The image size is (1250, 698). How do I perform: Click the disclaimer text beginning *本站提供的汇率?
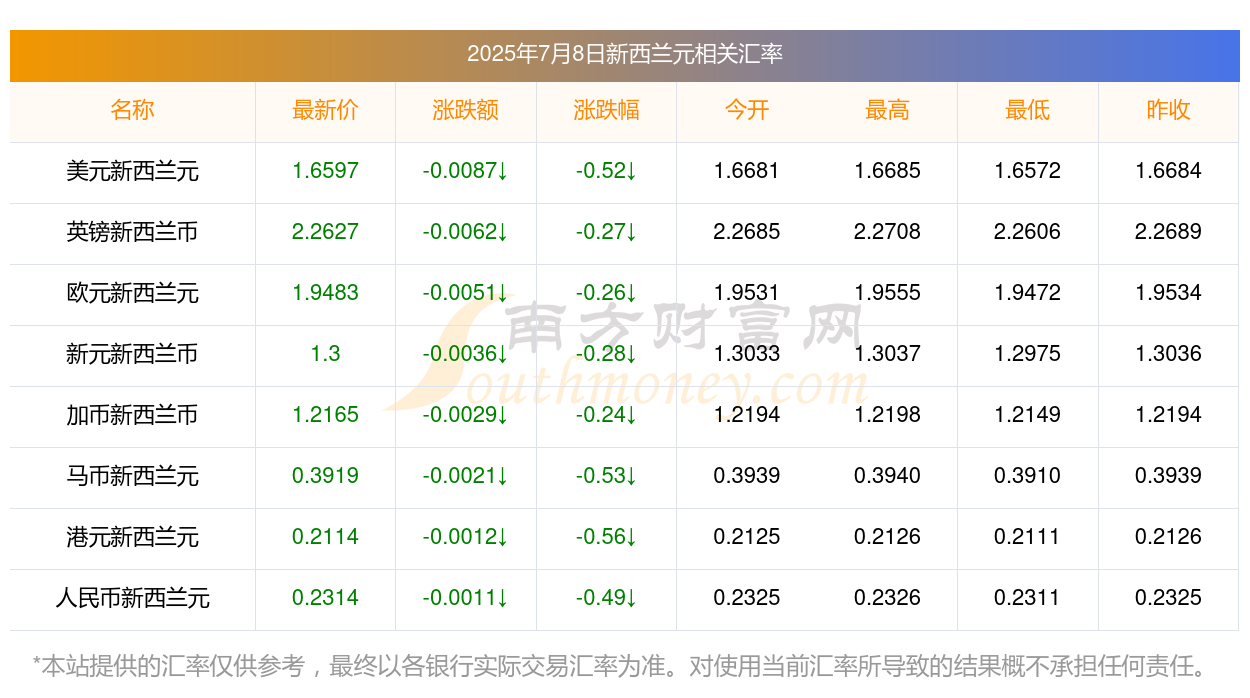[x=620, y=666]
